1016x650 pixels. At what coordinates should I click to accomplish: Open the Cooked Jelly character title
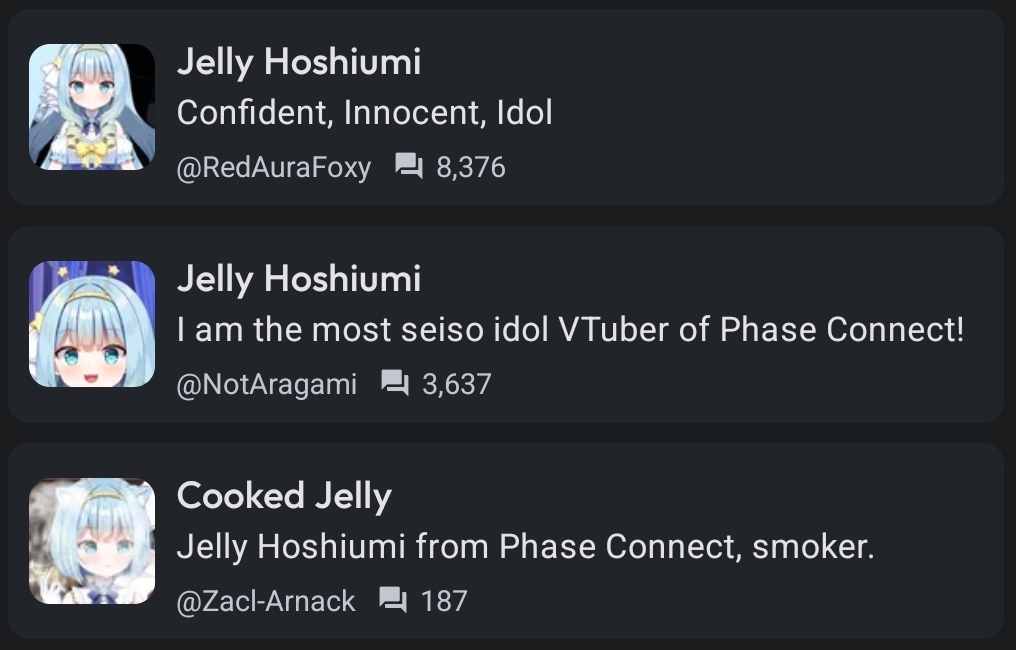[284, 496]
